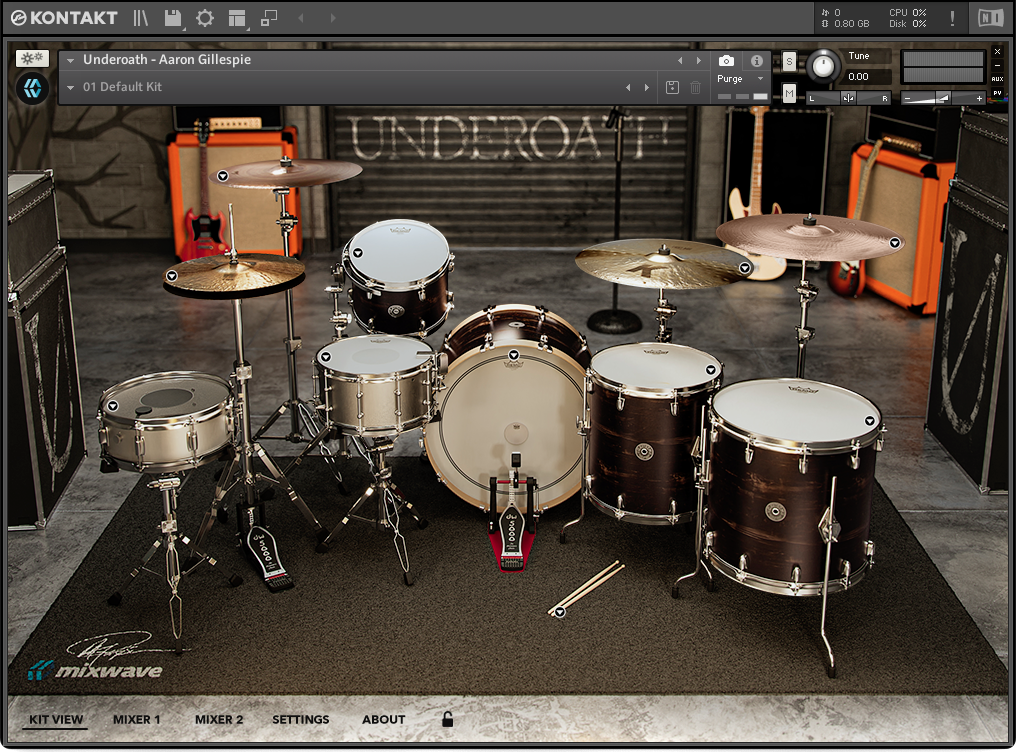This screenshot has width=1016, height=752.
Task: Click the kick drum pedal
Action: 514,530
